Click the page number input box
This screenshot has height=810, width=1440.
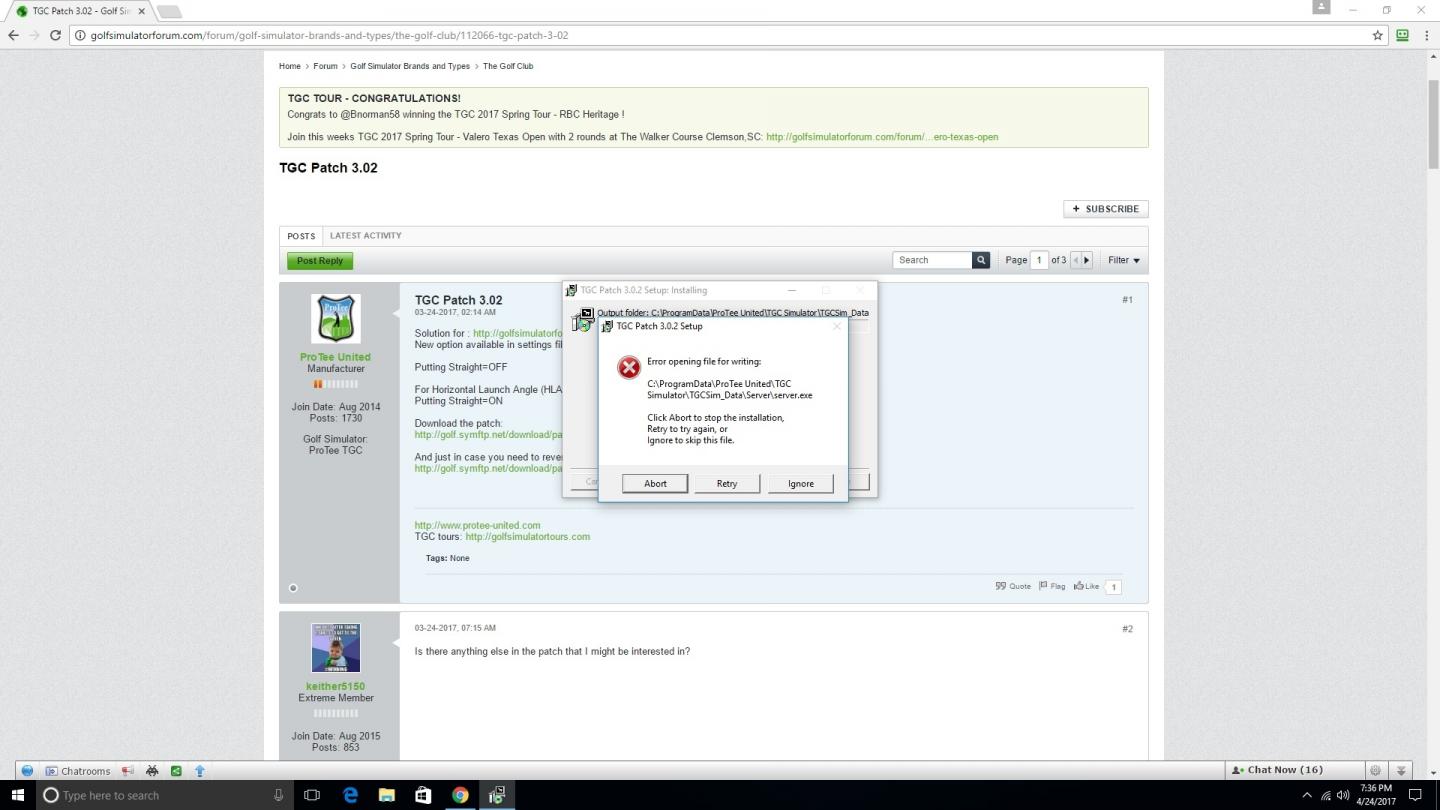click(x=1039, y=260)
